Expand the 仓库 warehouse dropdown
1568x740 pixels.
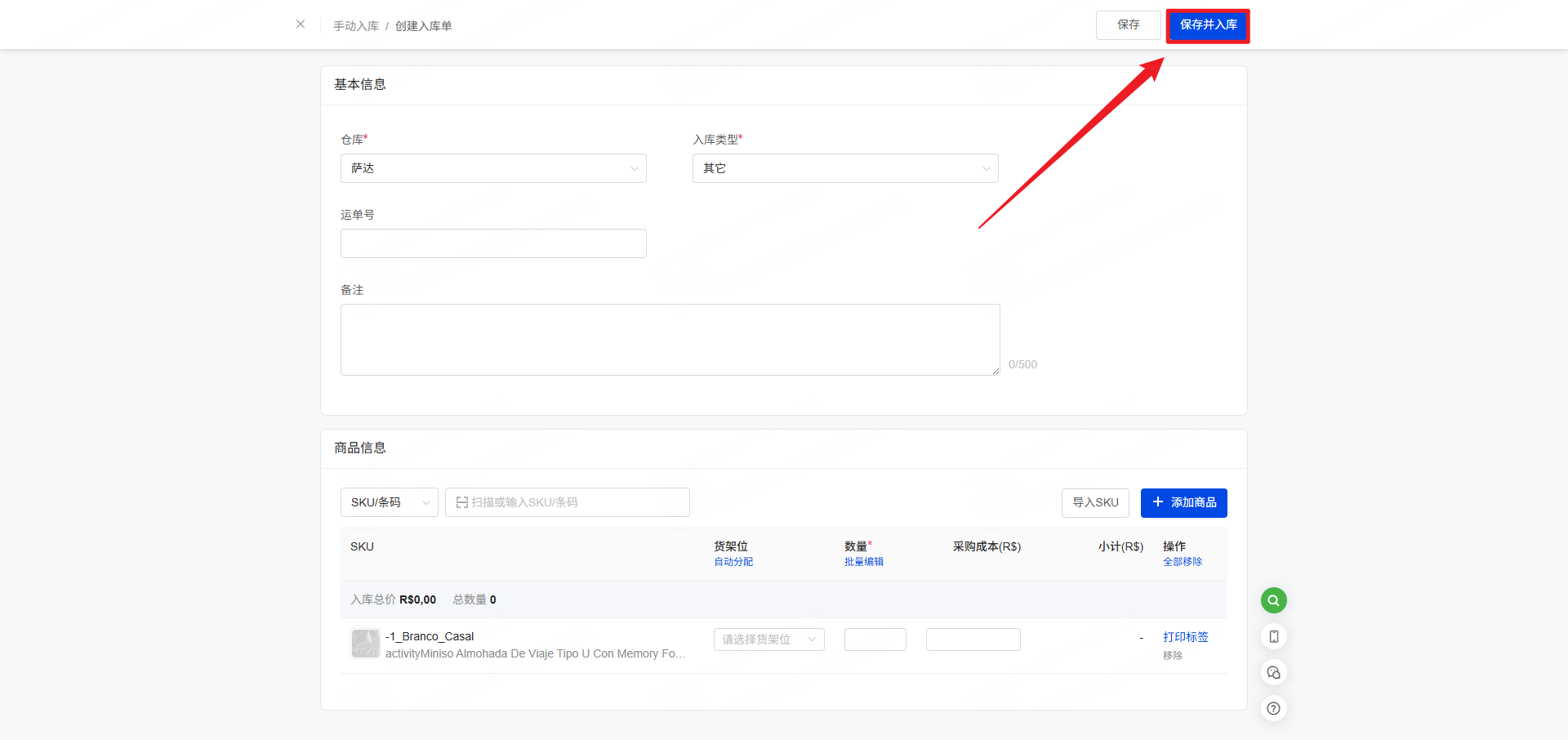click(493, 168)
